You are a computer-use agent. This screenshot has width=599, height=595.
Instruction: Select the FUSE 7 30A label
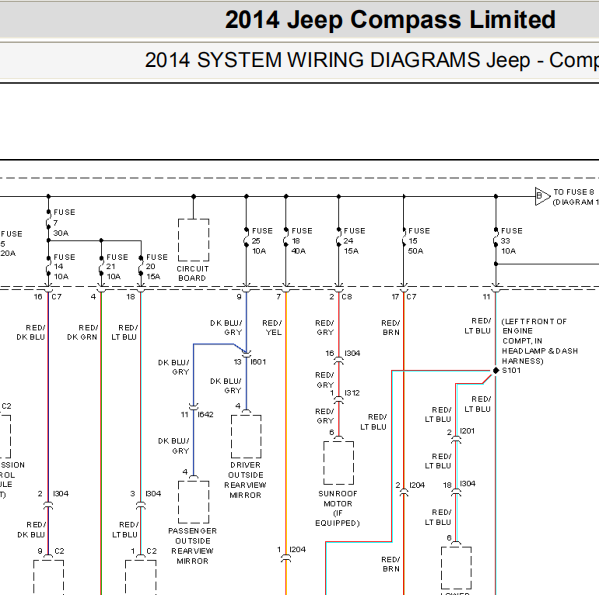[x=64, y=223]
